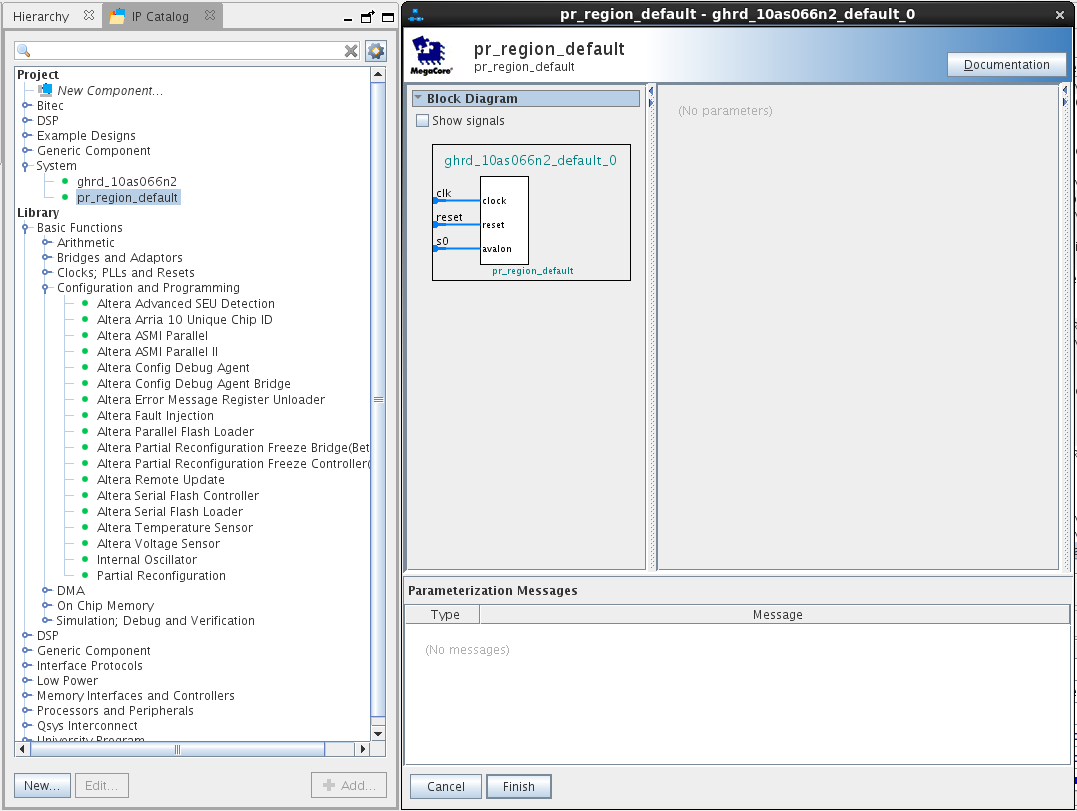The height and width of the screenshot is (811, 1077).
Task: Expand the Bitec project node
Action: (26, 105)
